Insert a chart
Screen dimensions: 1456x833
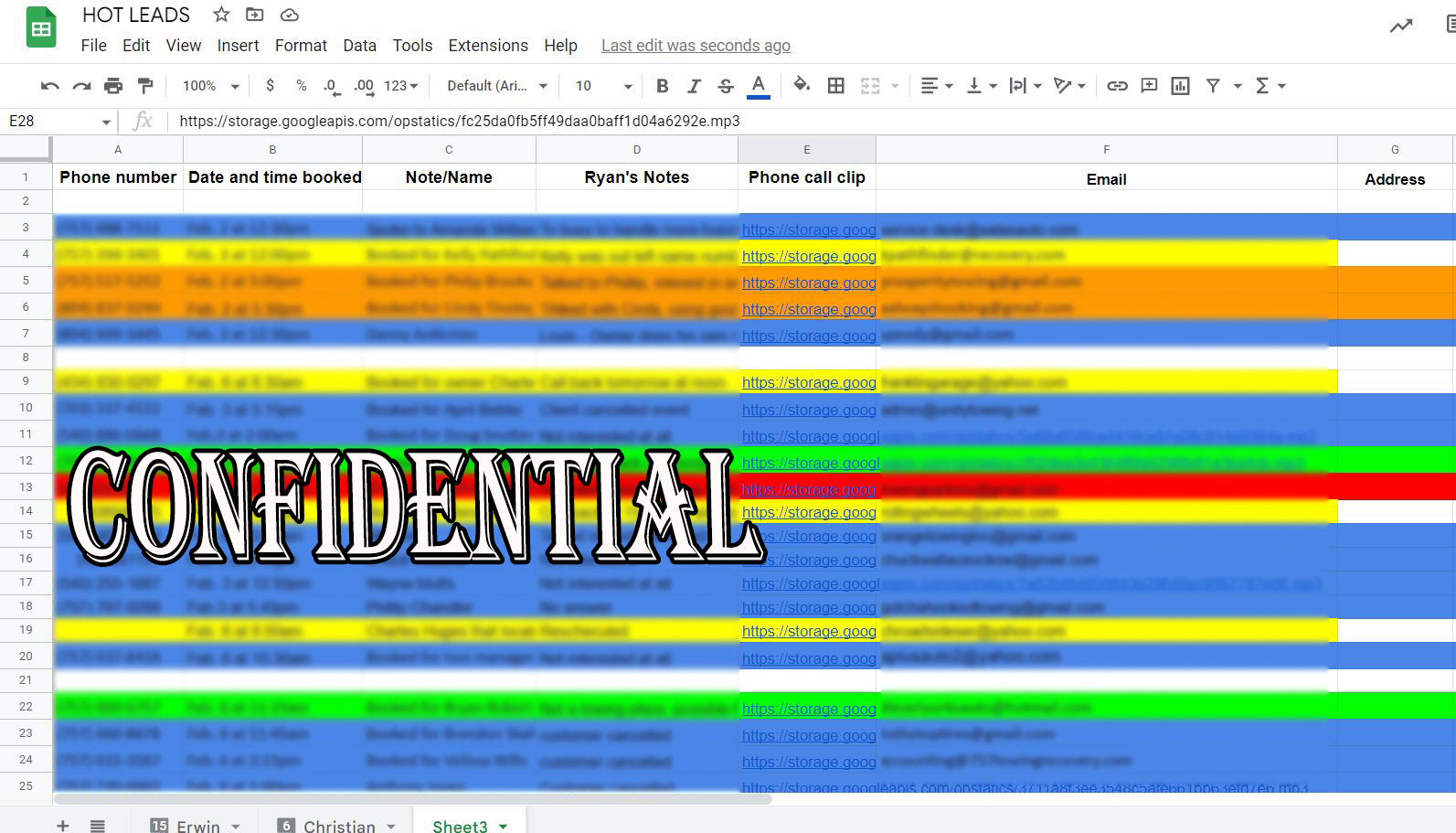1181,86
